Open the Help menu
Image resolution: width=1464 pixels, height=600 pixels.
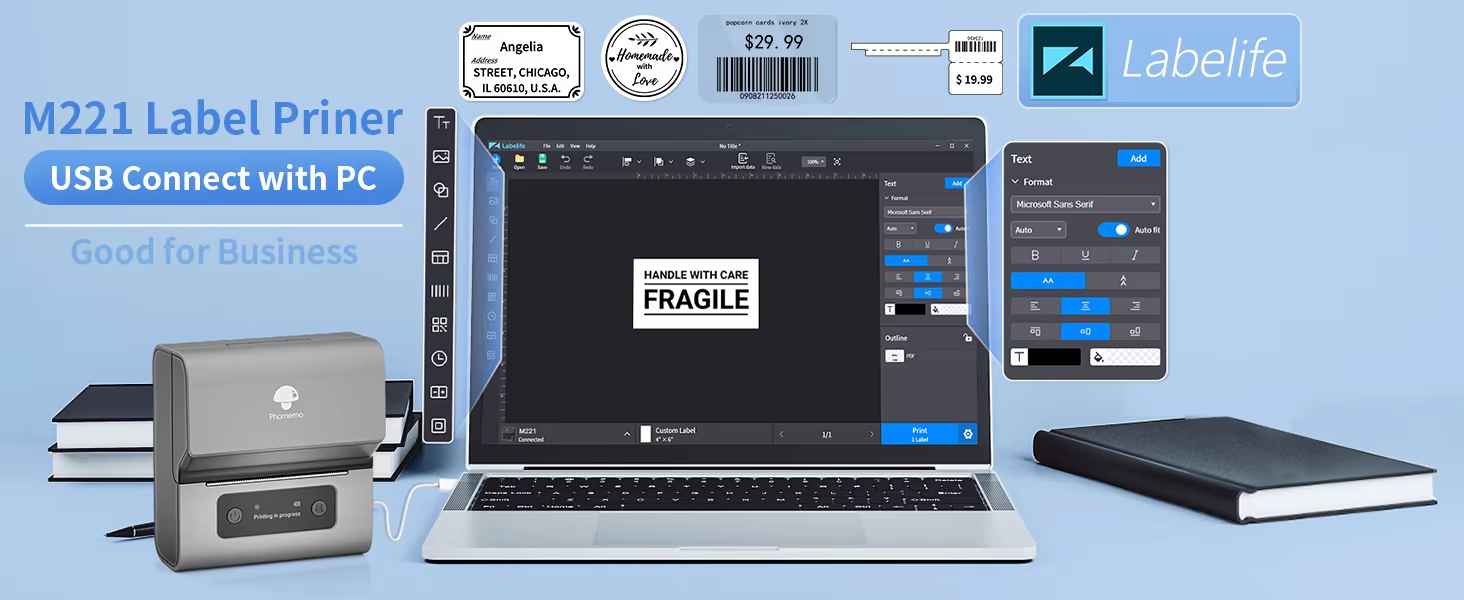590,146
